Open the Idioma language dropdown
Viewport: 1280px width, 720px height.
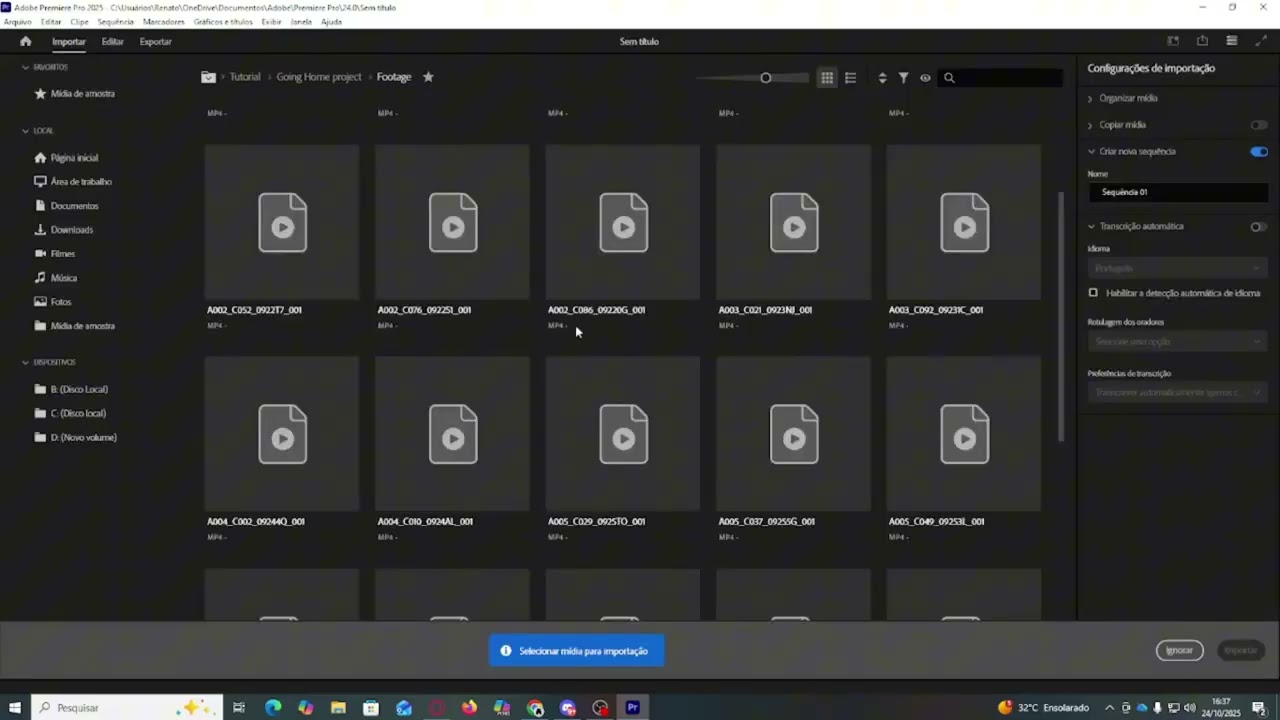(x=1178, y=268)
